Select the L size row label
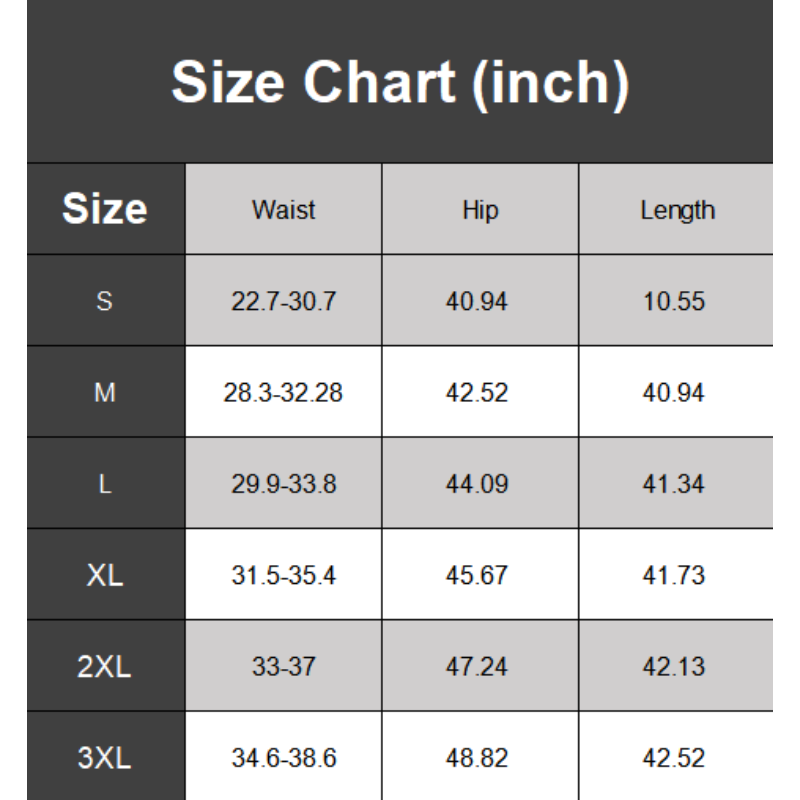 (x=105, y=484)
